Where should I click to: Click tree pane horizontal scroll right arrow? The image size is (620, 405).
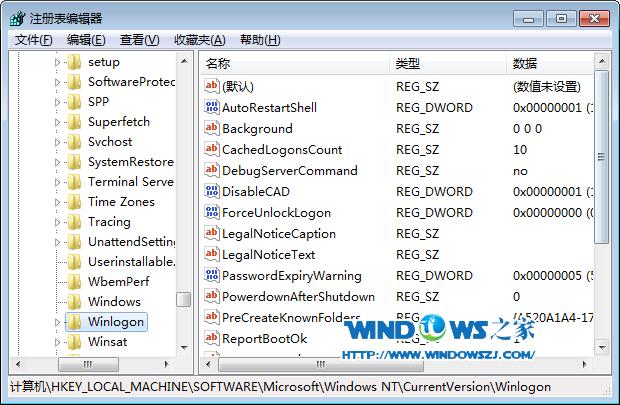point(166,364)
